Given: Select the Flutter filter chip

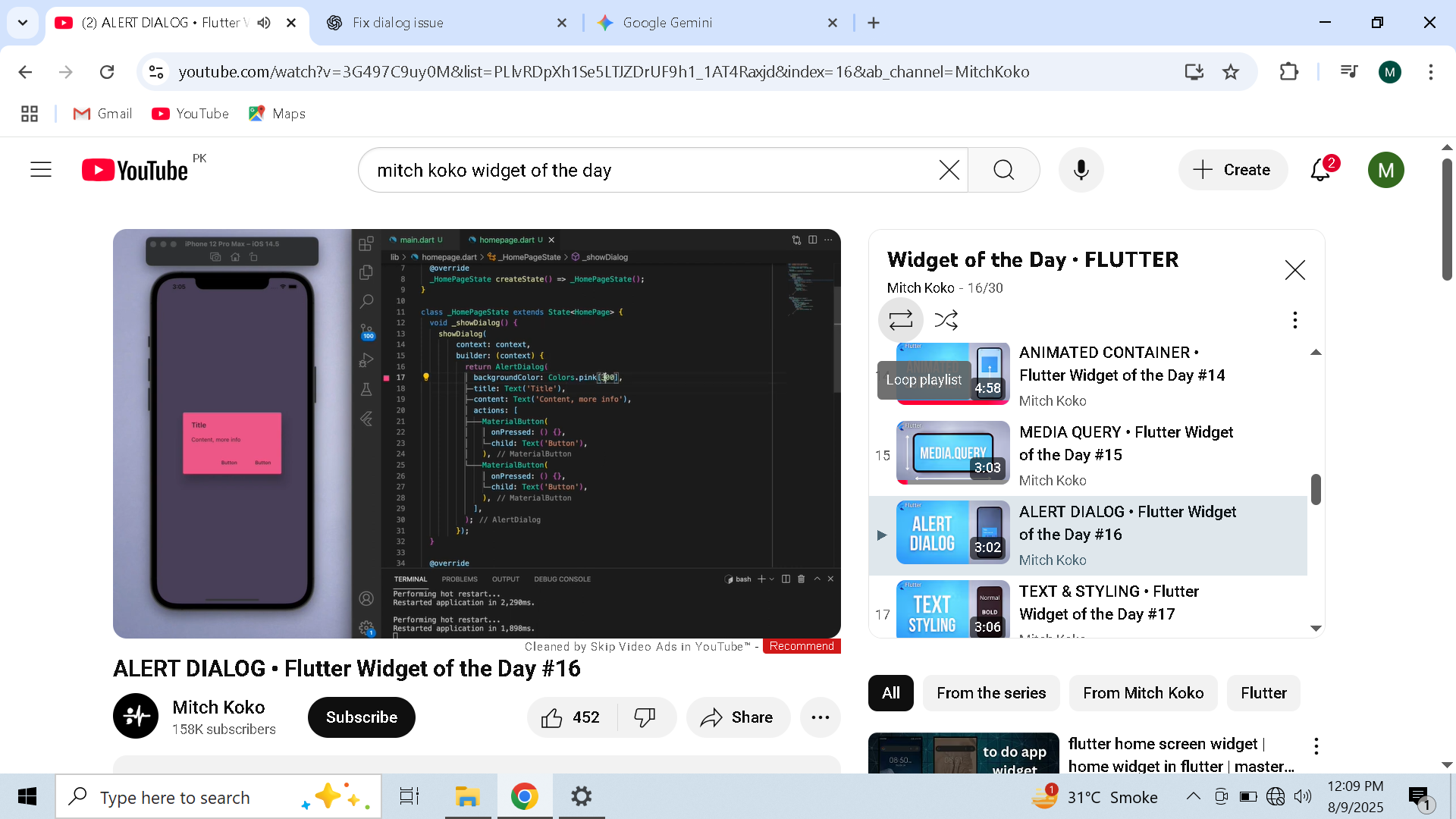Looking at the screenshot, I should [1263, 693].
